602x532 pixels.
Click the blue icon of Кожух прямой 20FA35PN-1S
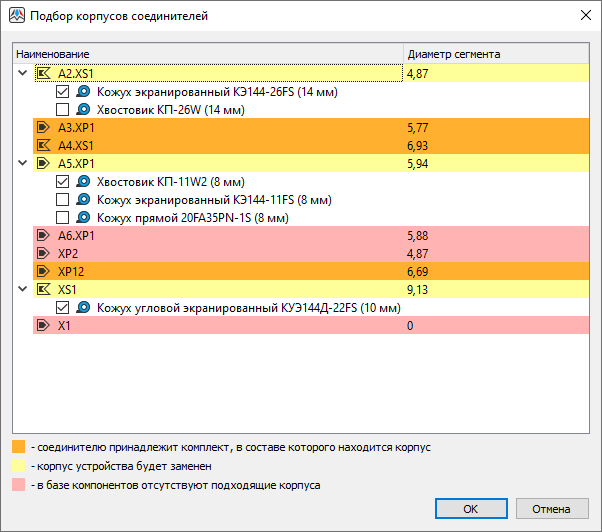[84, 217]
